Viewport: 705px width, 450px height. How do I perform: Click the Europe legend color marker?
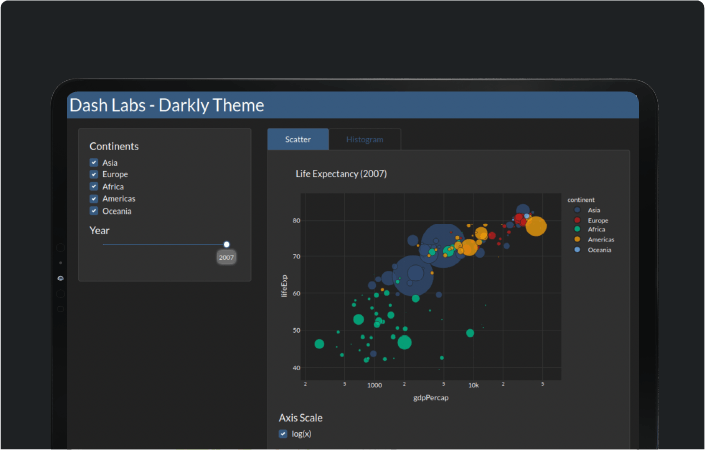(578, 220)
